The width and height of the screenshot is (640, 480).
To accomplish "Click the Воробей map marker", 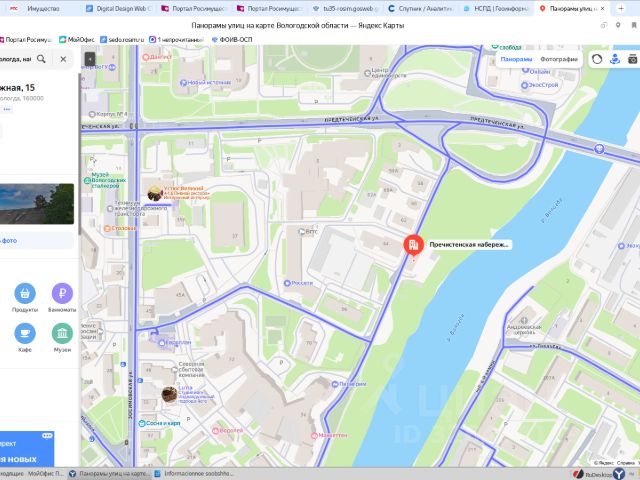I will coord(216,431).
